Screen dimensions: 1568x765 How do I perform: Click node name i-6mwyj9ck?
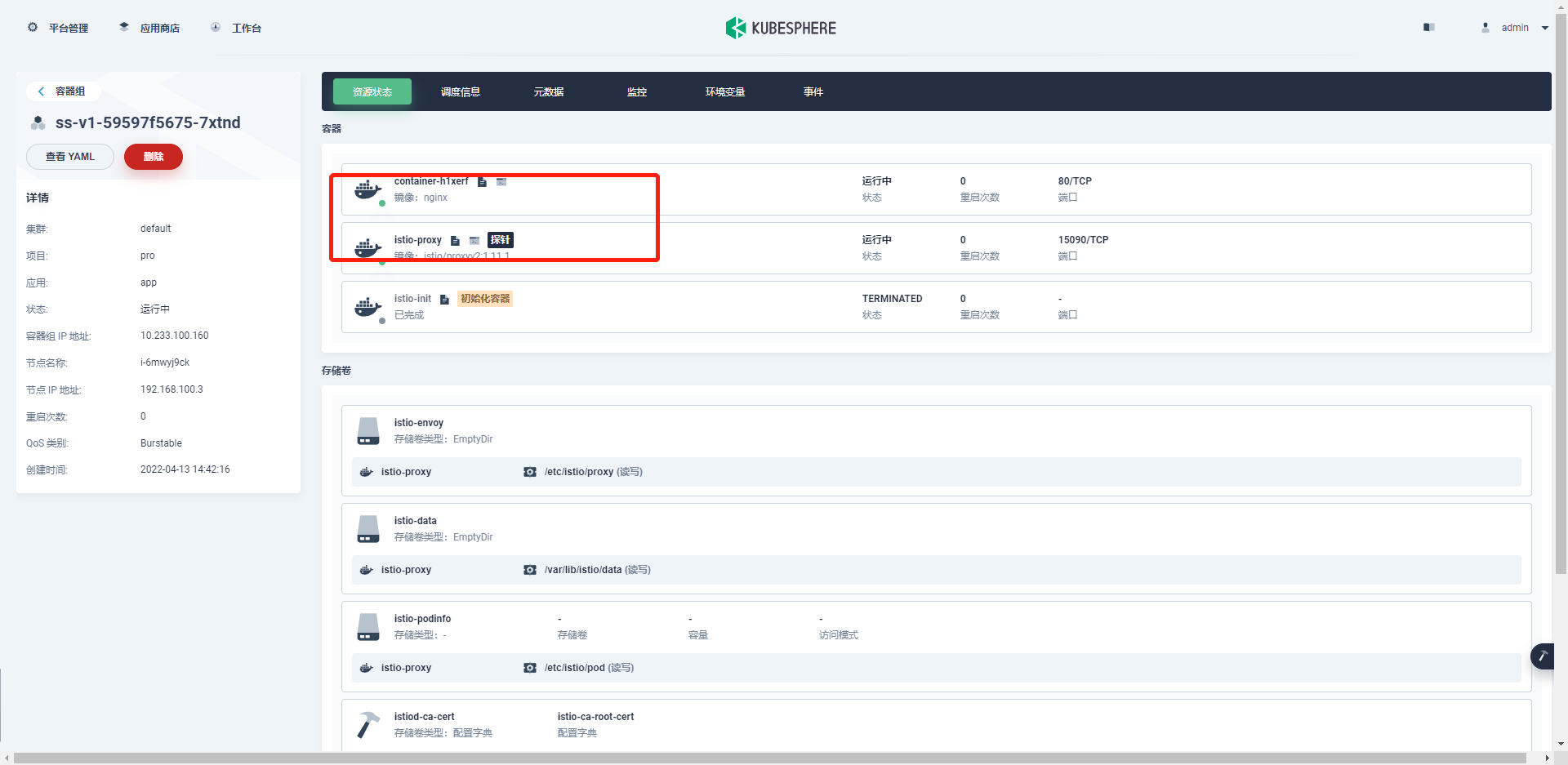pyautogui.click(x=165, y=362)
